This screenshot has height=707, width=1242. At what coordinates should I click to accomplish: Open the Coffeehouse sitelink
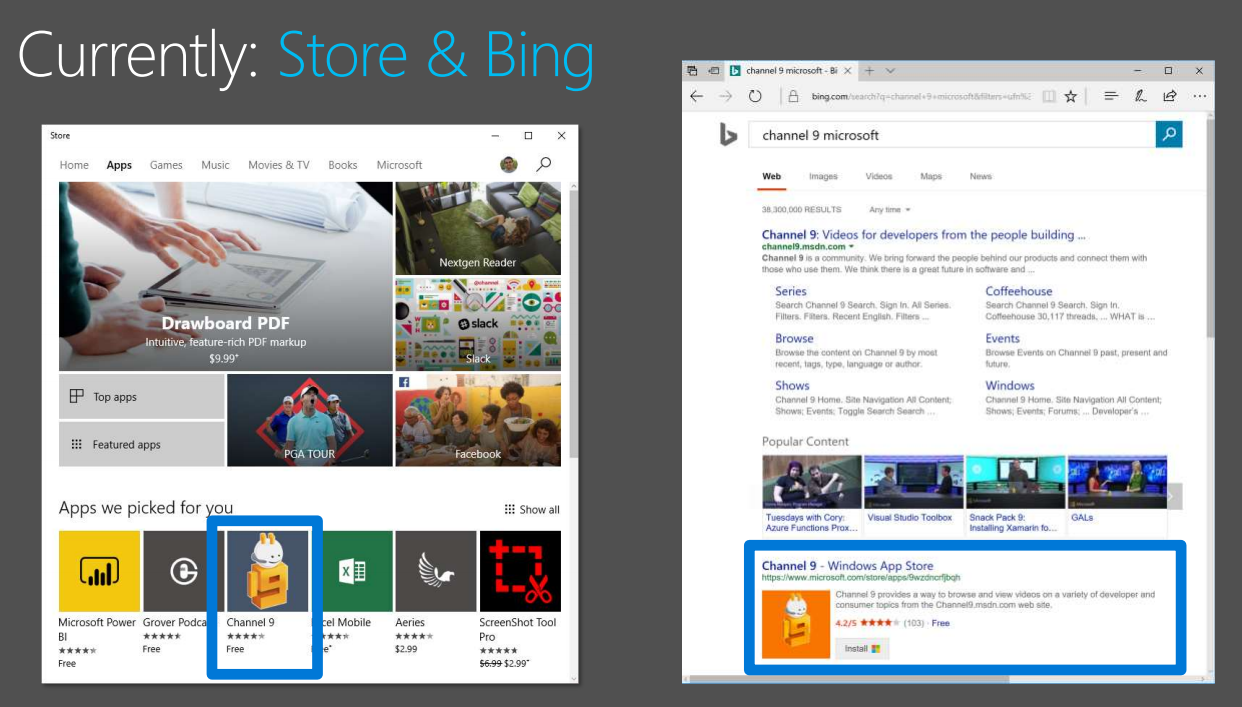click(1019, 291)
